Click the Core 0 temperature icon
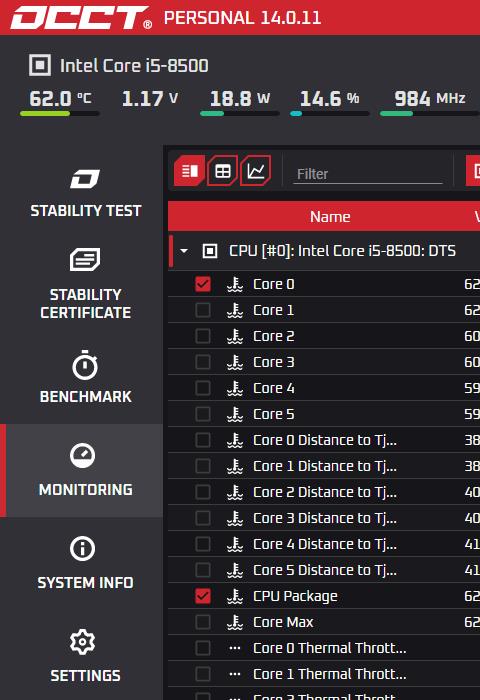Viewport: 480px width, 700px height. pyautogui.click(x=235, y=284)
